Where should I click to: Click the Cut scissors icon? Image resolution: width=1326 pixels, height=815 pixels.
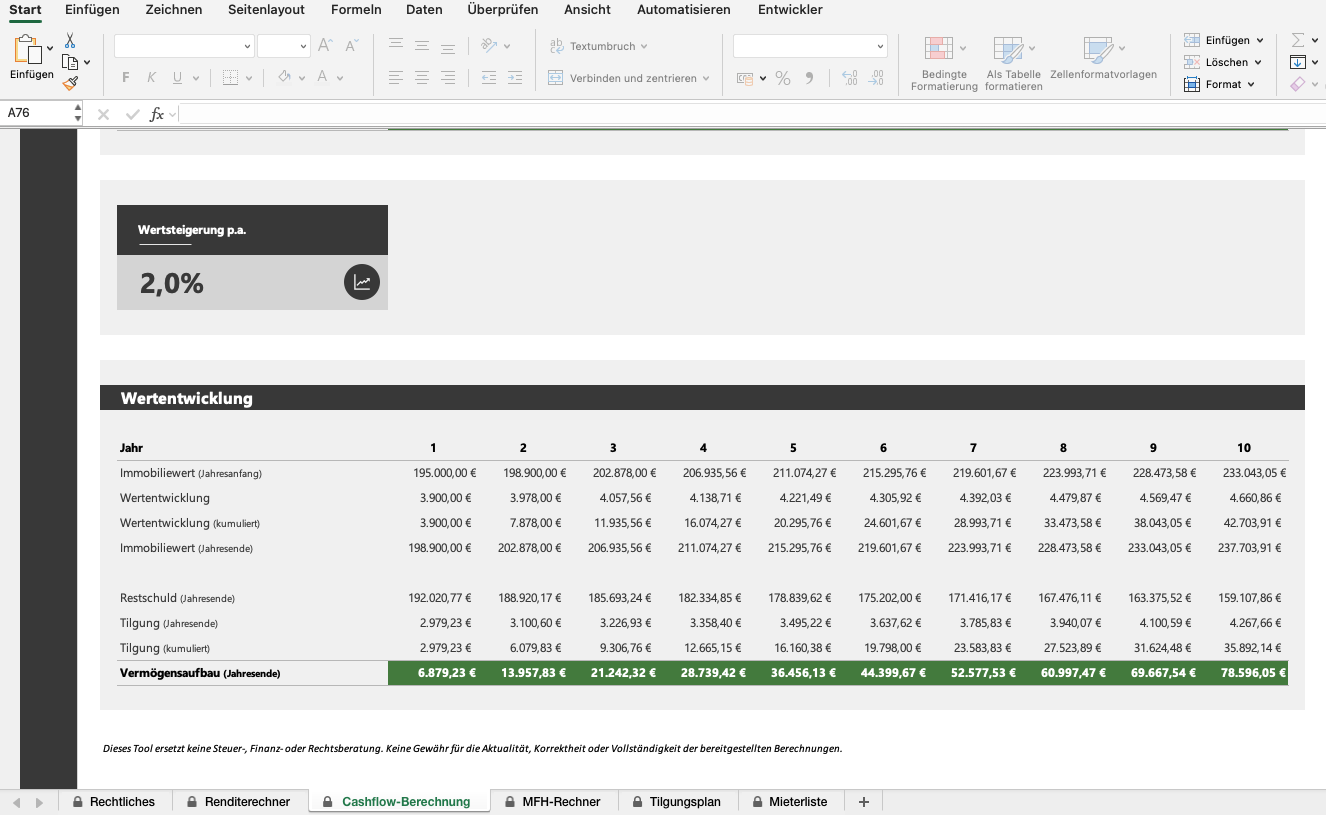tap(70, 41)
